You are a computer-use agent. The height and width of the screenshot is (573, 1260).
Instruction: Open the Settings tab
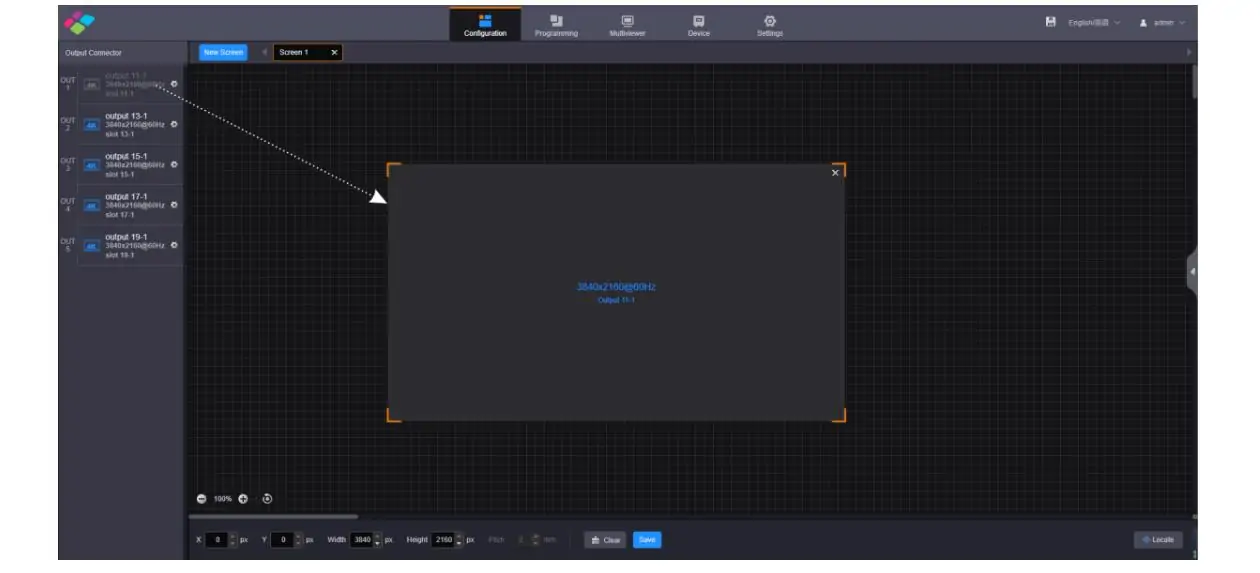(770, 24)
